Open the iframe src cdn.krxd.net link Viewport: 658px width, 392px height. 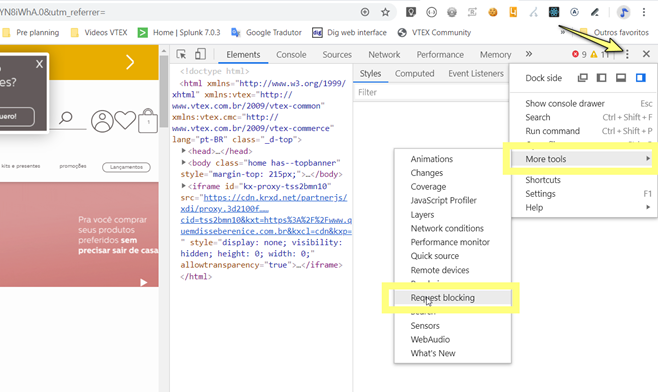[x=266, y=214]
